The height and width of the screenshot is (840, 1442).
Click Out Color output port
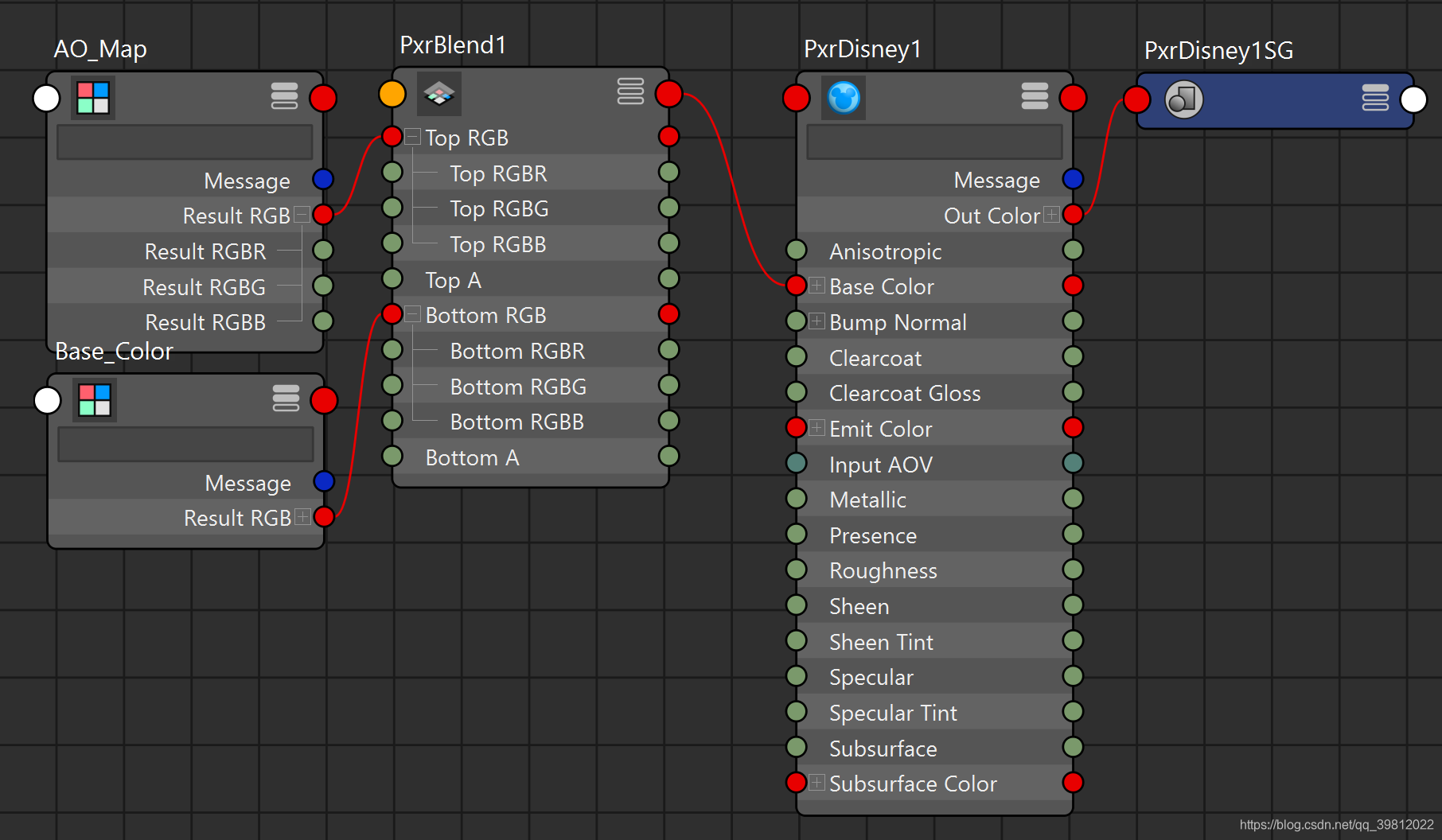pos(1073,215)
